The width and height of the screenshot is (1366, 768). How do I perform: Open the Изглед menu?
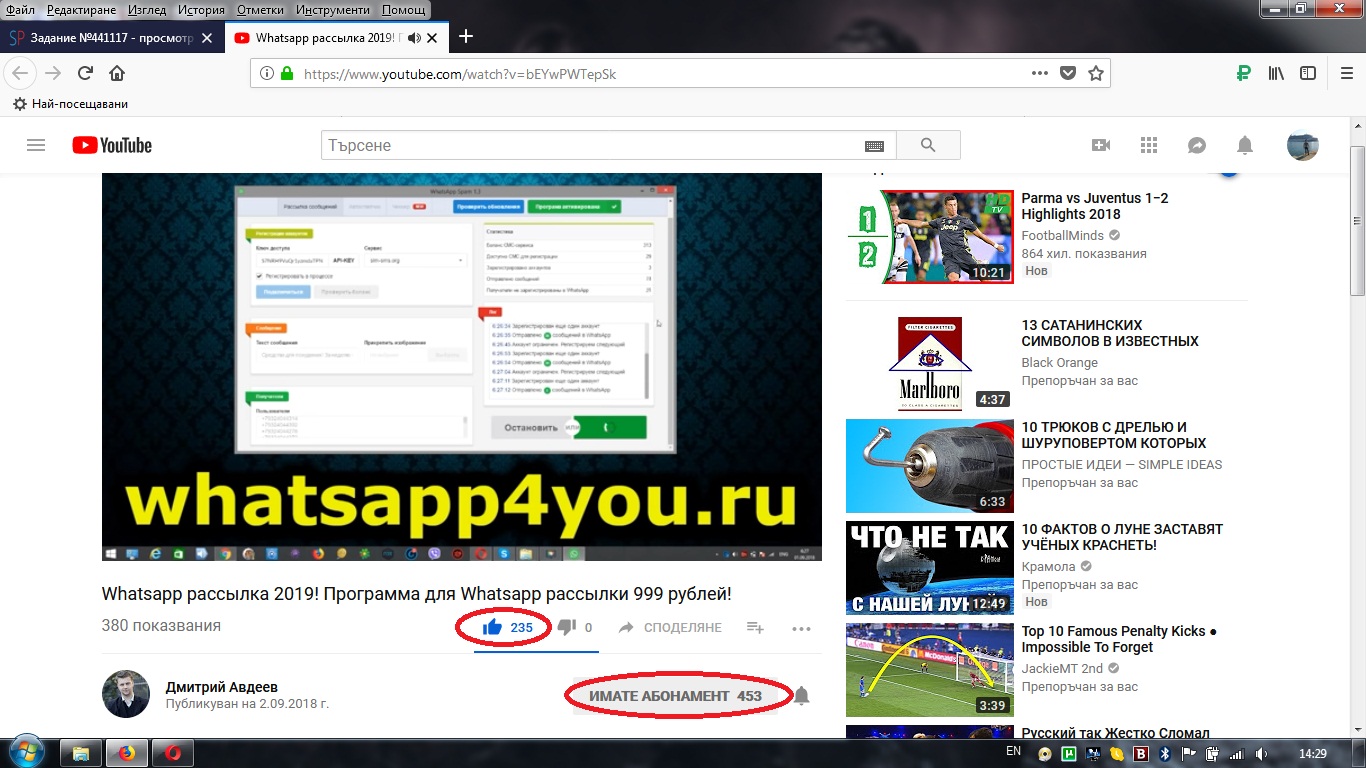point(148,10)
